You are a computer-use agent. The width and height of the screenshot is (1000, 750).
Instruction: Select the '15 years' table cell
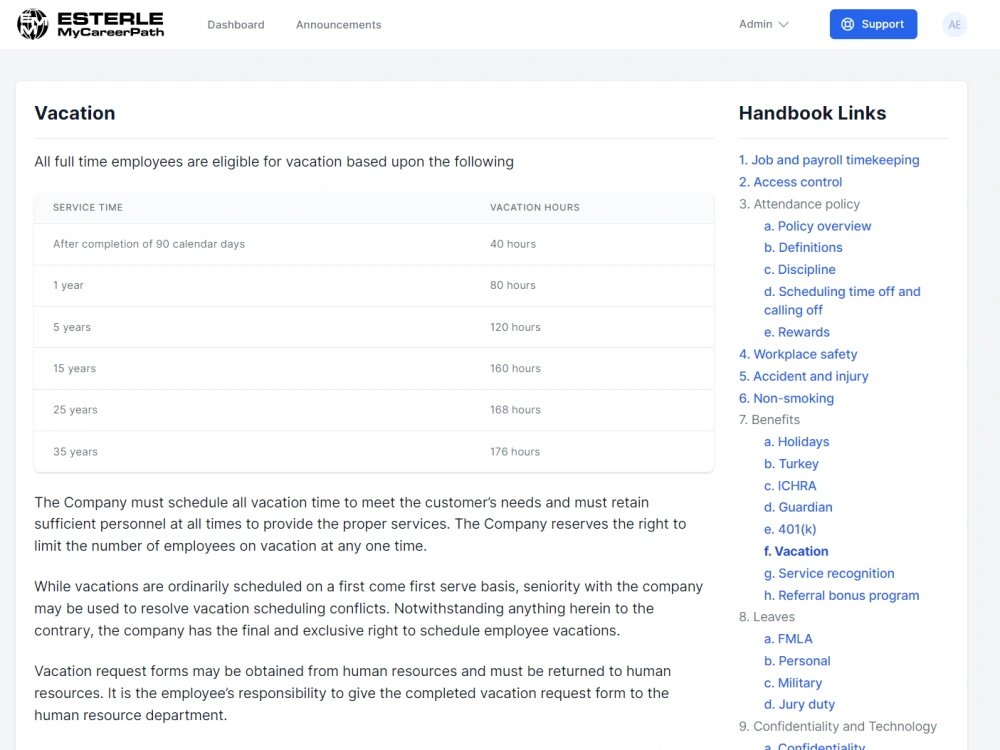click(x=75, y=369)
